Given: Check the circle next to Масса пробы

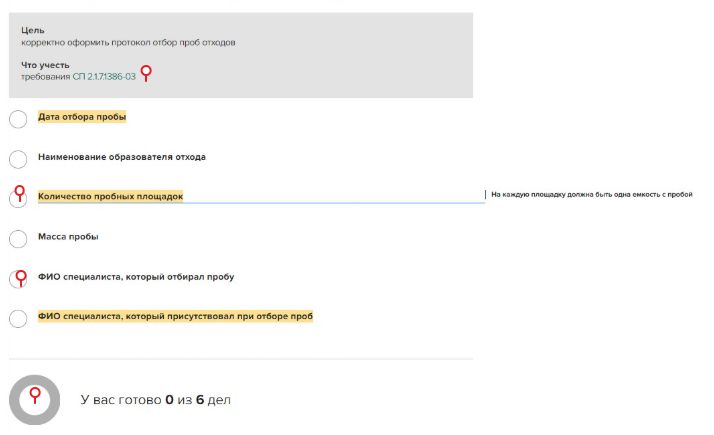Looking at the screenshot, I should point(18,239).
